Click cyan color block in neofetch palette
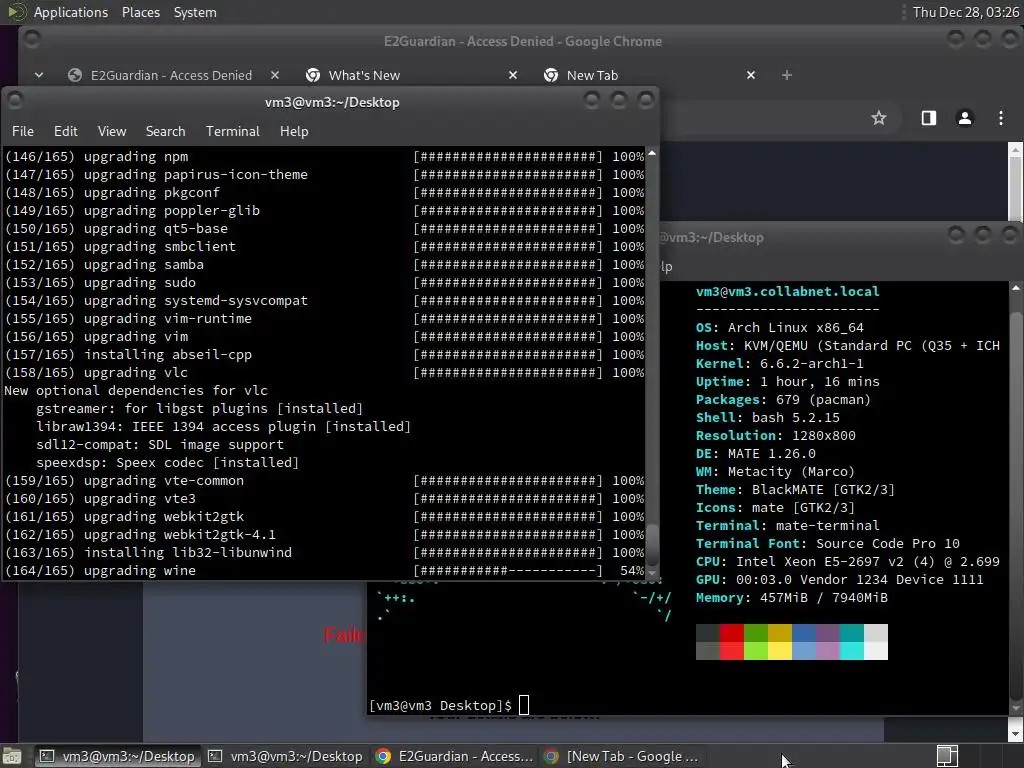The width and height of the screenshot is (1024, 768). (x=852, y=642)
